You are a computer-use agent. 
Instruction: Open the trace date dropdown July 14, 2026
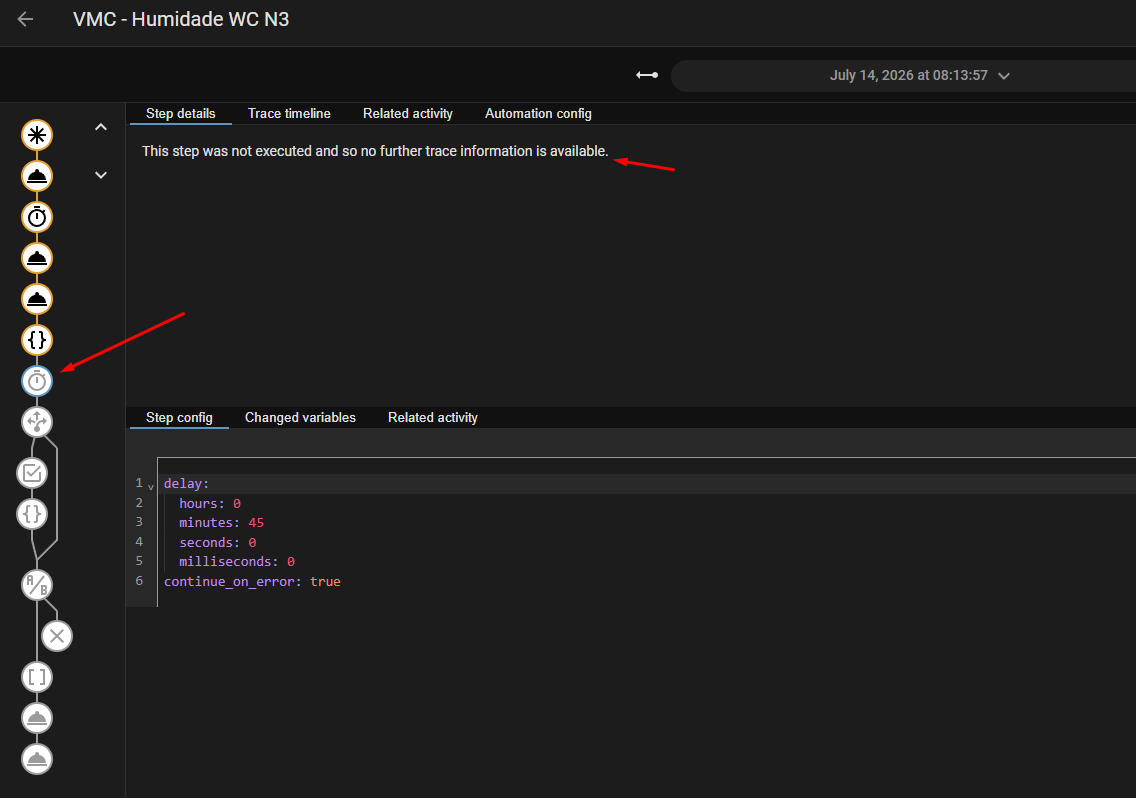919,75
